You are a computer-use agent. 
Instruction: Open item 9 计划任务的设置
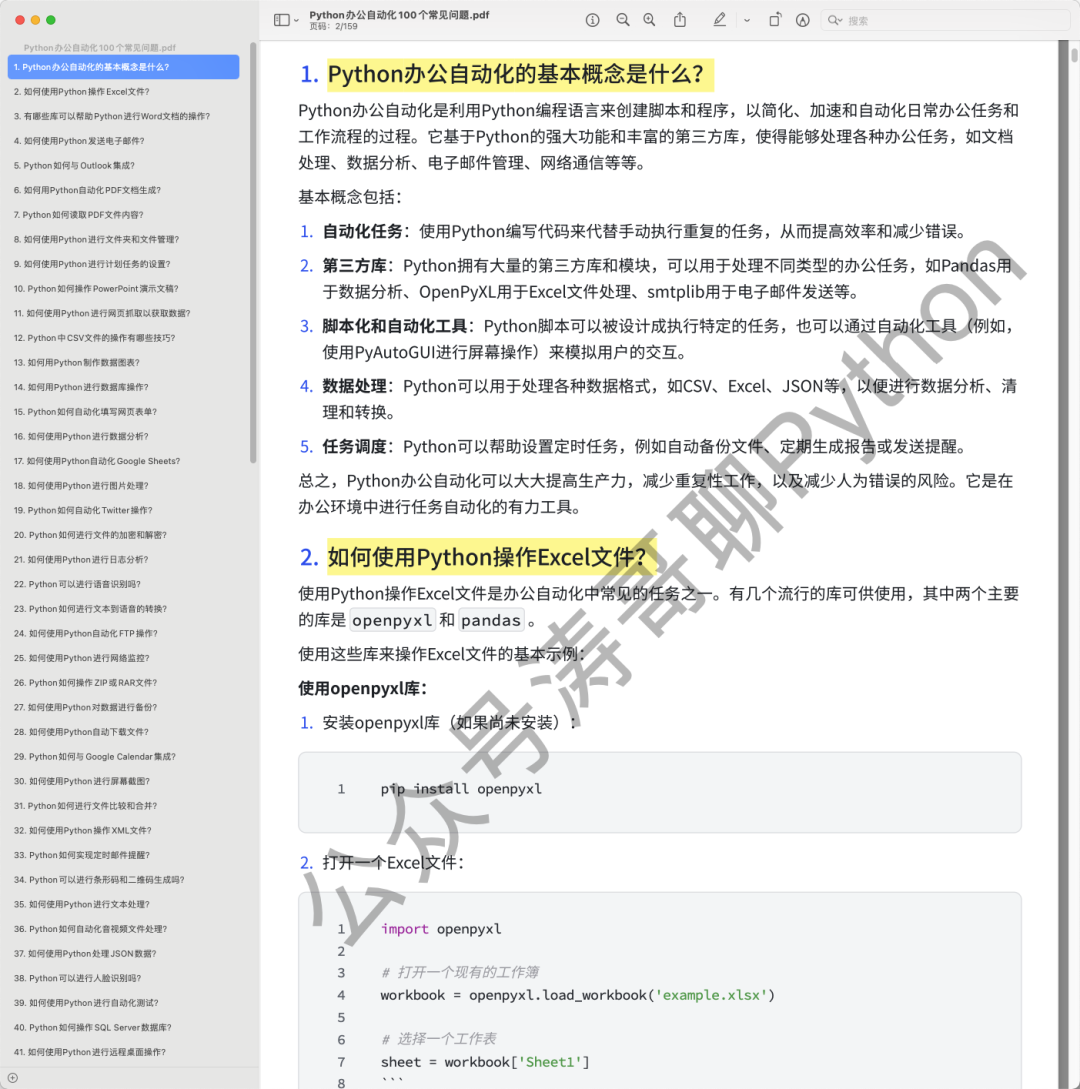coord(124,264)
